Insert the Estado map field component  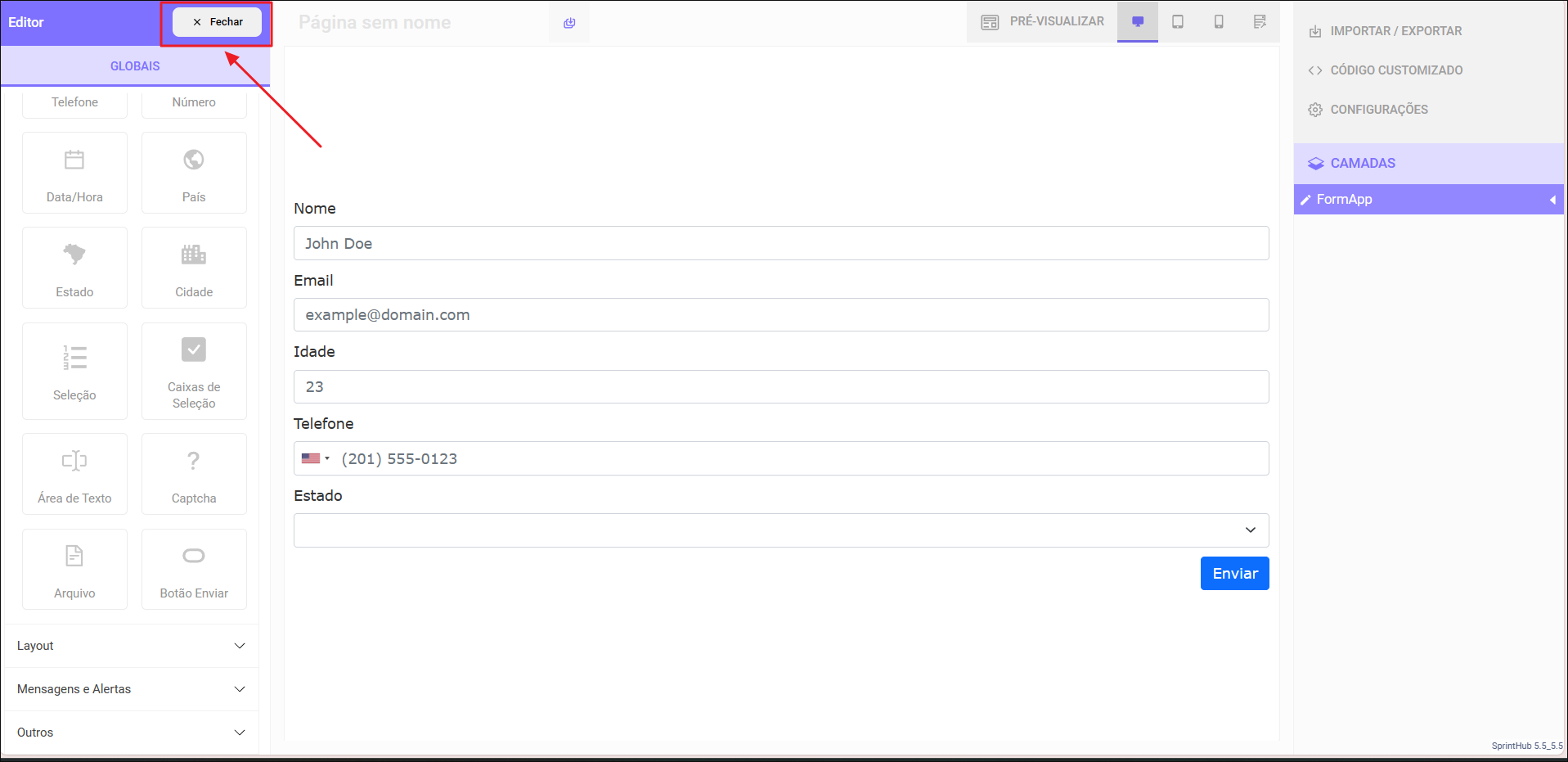(74, 268)
